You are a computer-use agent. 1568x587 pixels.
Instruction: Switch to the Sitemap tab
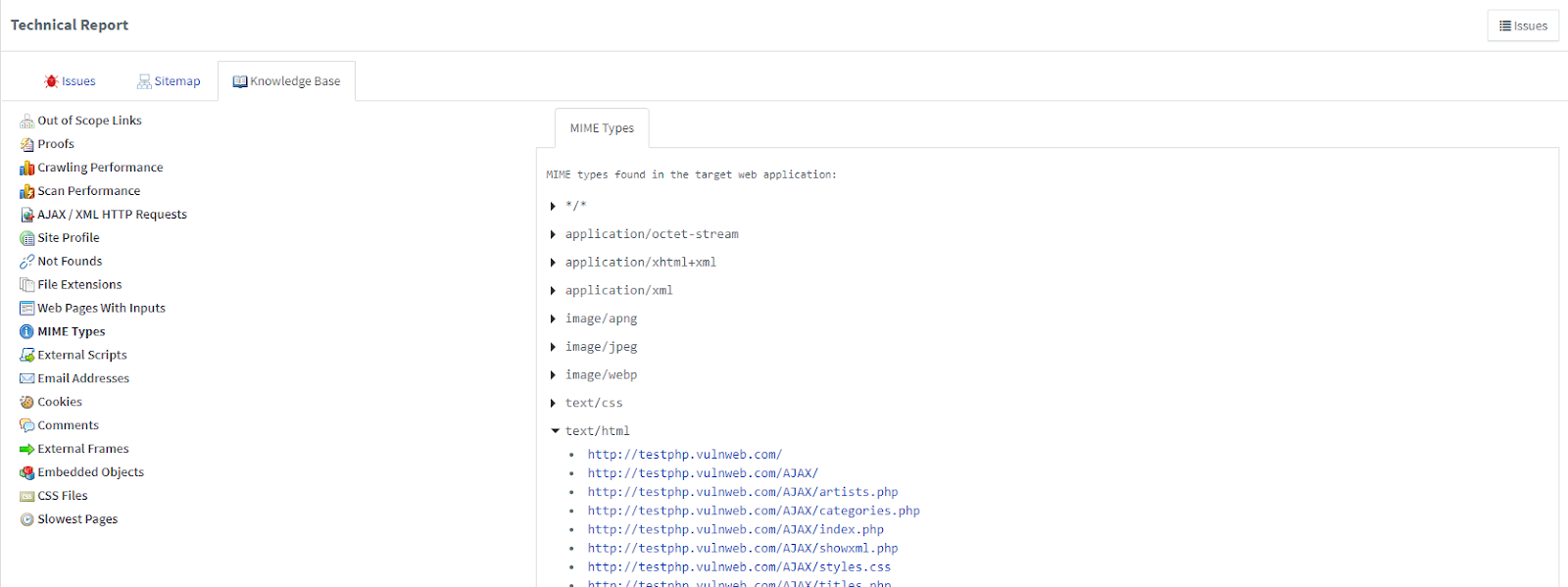[x=169, y=81]
